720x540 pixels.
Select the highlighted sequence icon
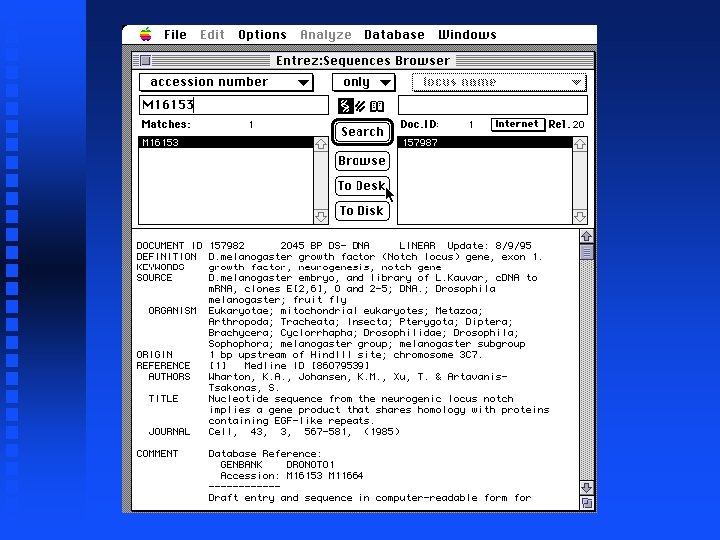click(x=344, y=106)
